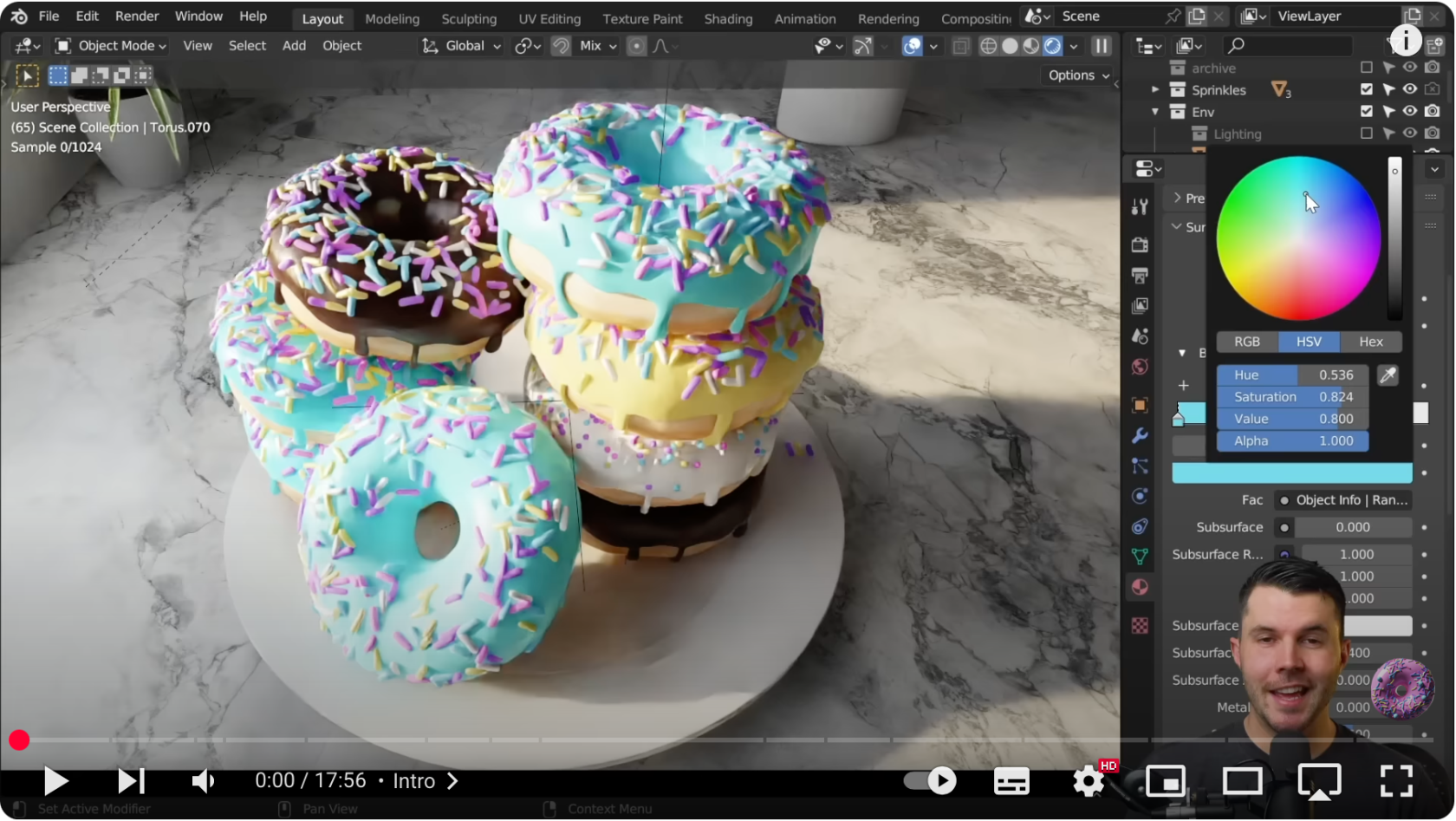Expand the Sprinkles collection tree arrow
Image resolution: width=1456 pixels, height=821 pixels.
coord(1155,89)
